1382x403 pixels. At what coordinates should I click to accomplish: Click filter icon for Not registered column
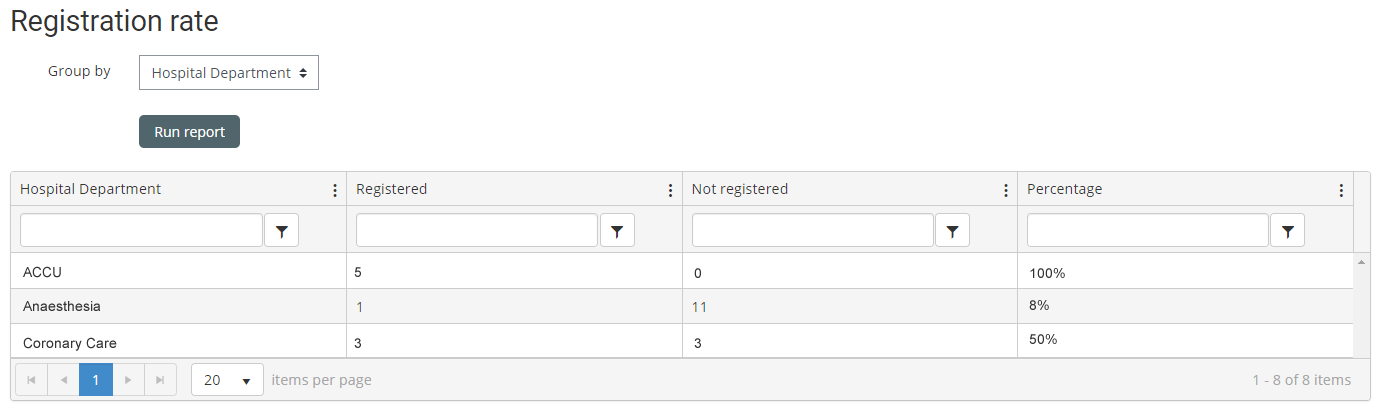click(953, 231)
